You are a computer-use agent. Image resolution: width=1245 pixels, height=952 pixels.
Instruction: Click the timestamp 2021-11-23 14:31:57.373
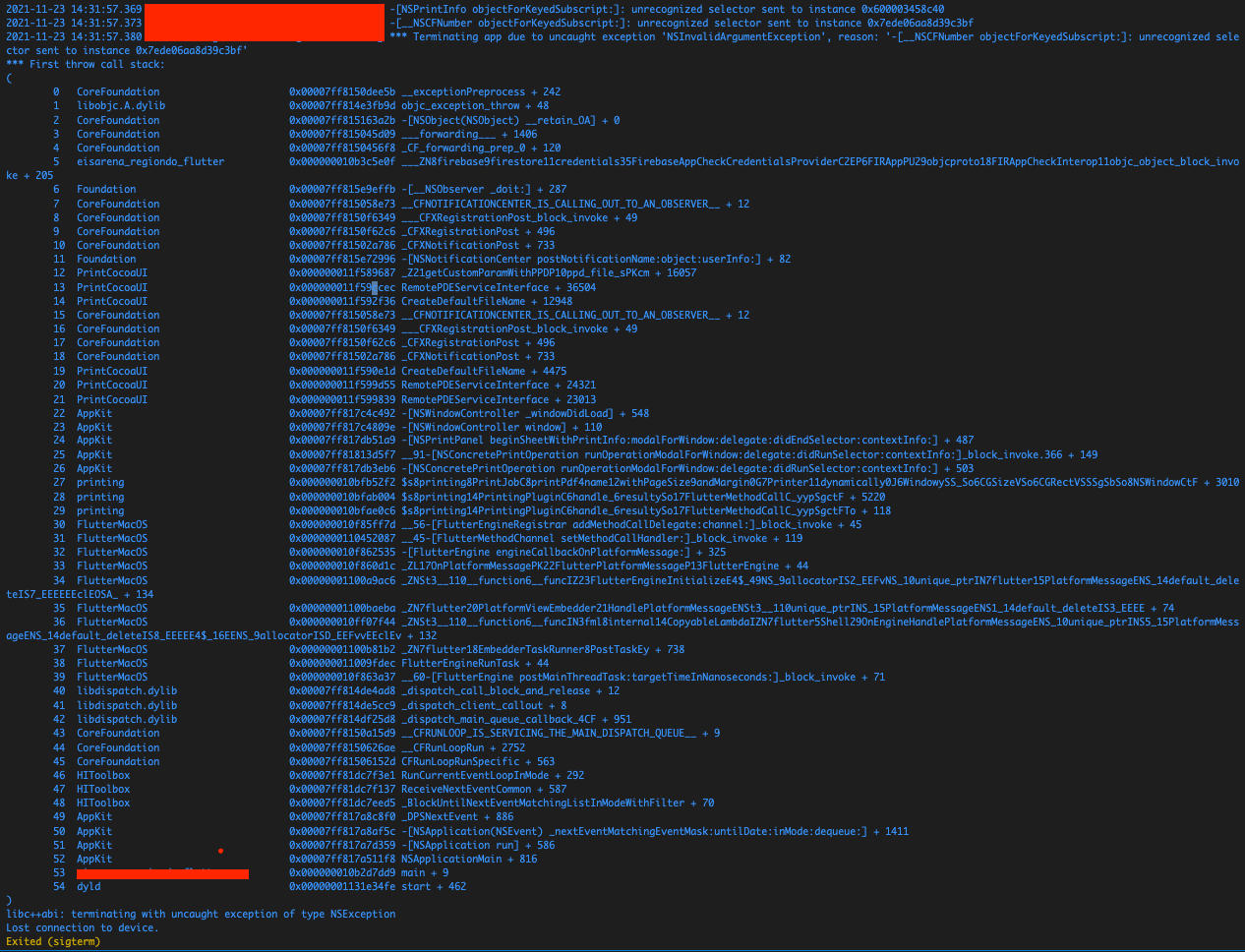pyautogui.click(x=74, y=23)
